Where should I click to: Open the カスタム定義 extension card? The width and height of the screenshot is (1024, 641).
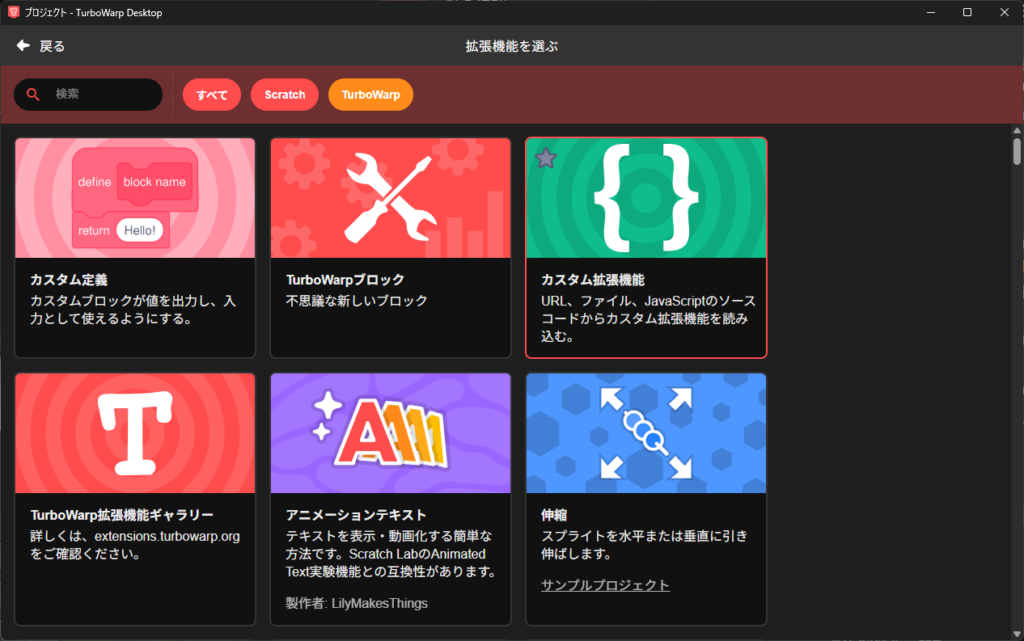(135, 247)
